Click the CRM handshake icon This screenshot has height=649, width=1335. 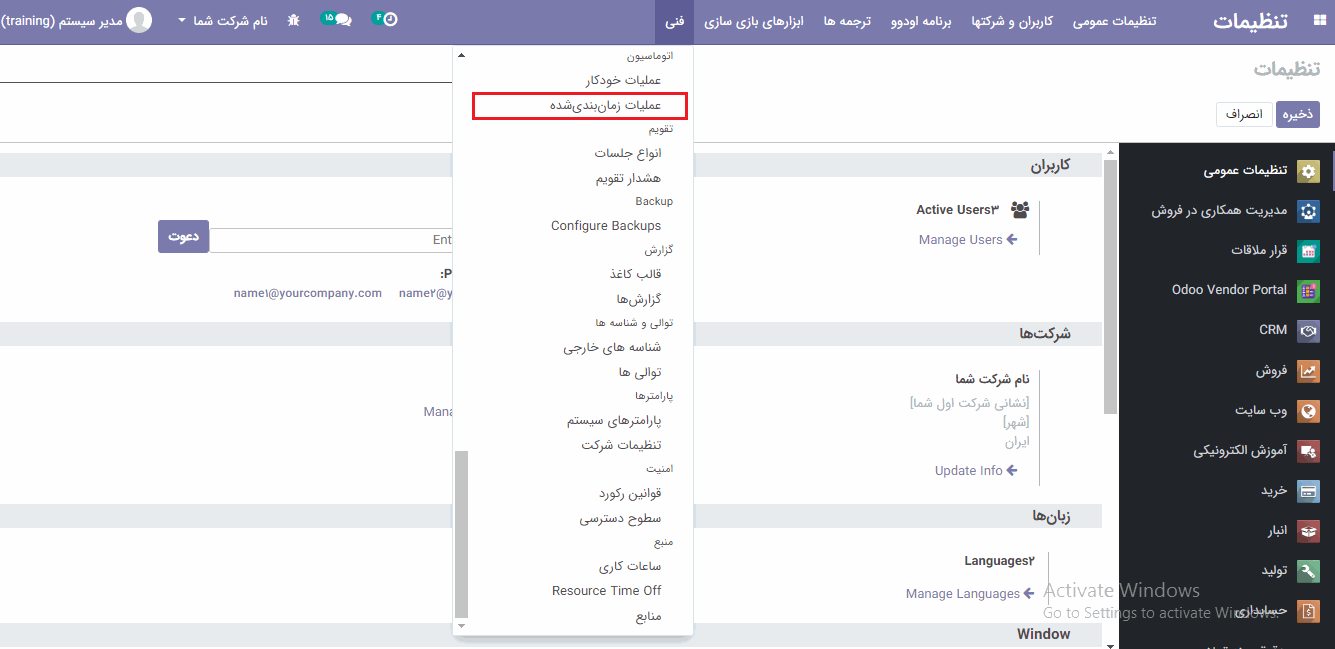tap(1308, 330)
